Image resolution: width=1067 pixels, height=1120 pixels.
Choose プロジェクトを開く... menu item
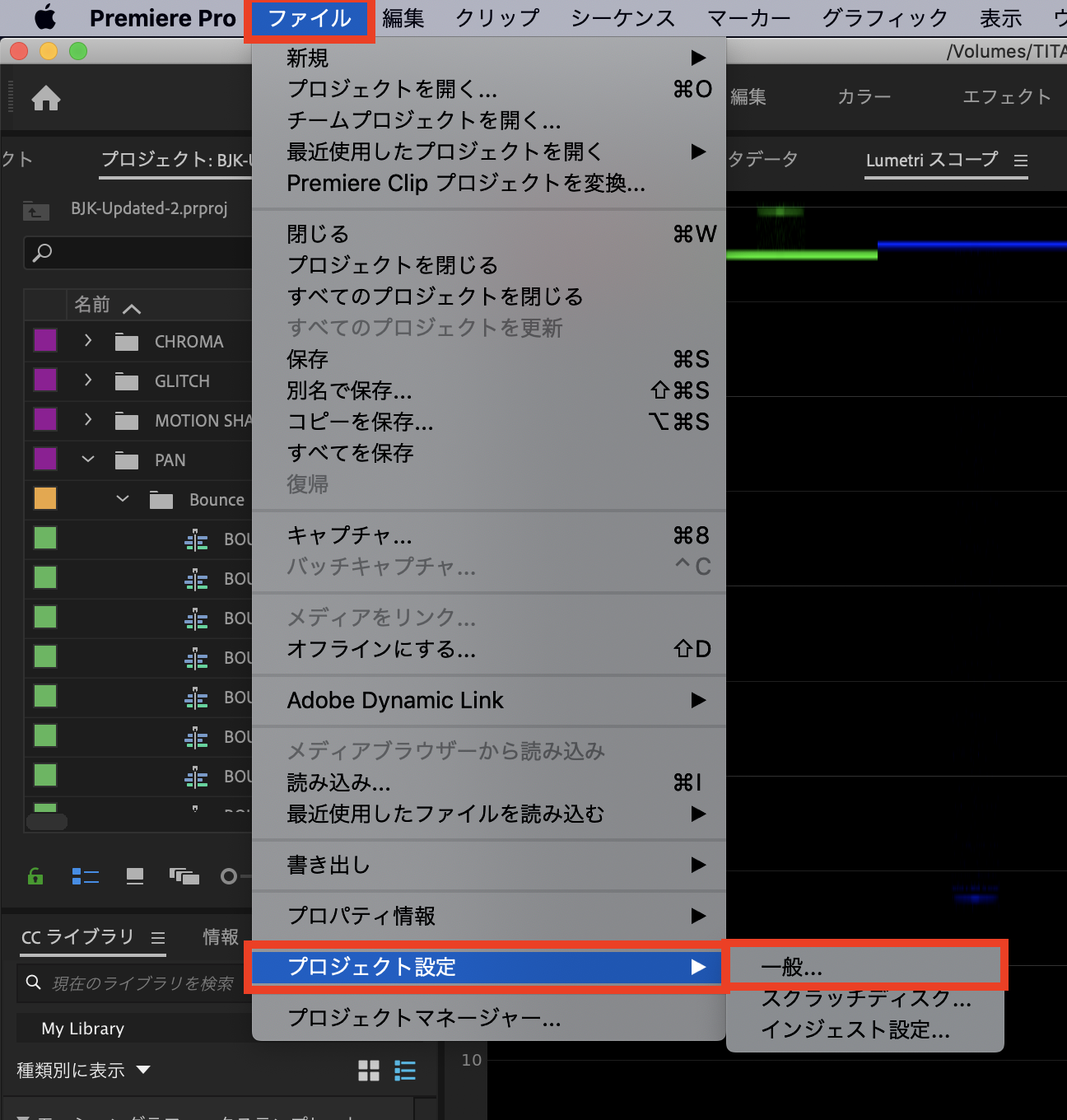click(x=489, y=89)
